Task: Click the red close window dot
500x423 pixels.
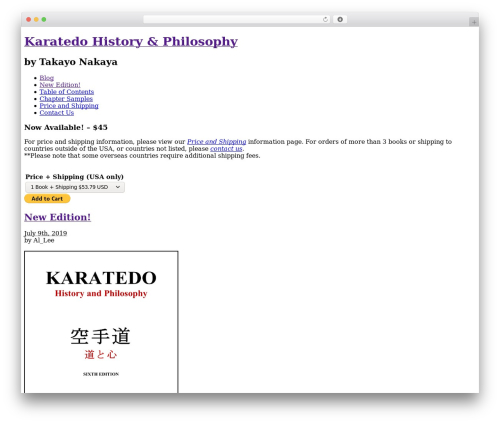Action: pos(29,19)
